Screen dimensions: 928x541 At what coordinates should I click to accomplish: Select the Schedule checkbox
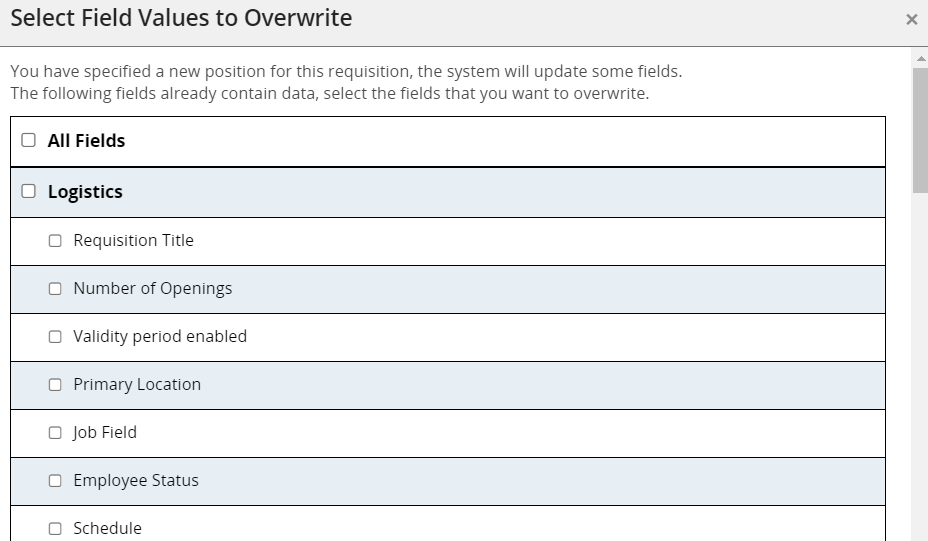(55, 528)
